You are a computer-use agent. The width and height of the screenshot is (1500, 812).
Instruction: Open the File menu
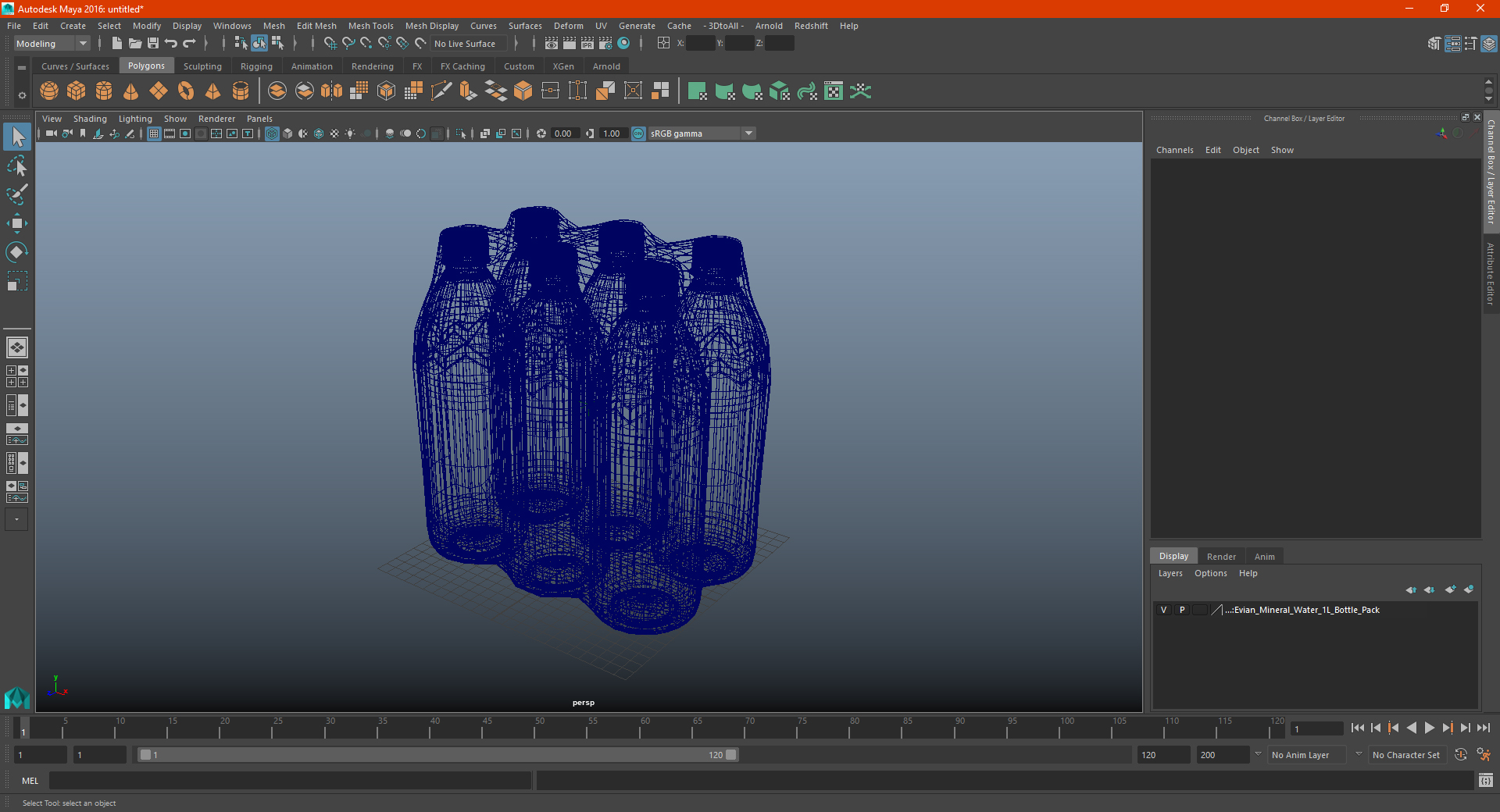coord(14,26)
